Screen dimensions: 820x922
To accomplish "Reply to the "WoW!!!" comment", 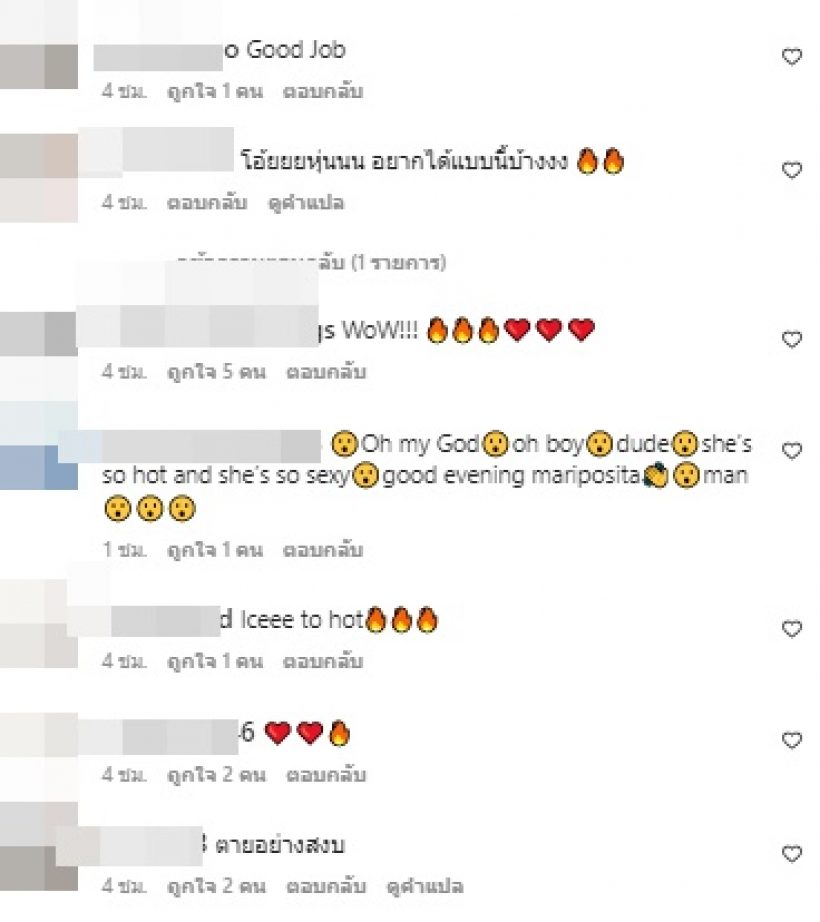I will (326, 372).
